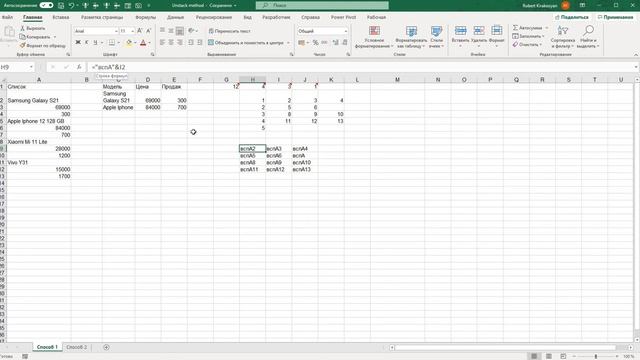
Task: Open the number format (Общий) dropdown
Action: 345,31
